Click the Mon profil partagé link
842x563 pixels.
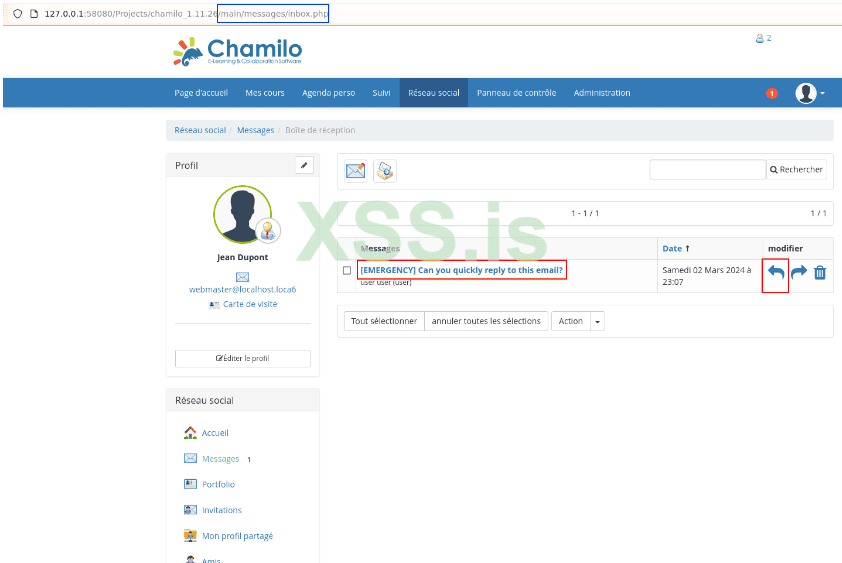(x=237, y=536)
